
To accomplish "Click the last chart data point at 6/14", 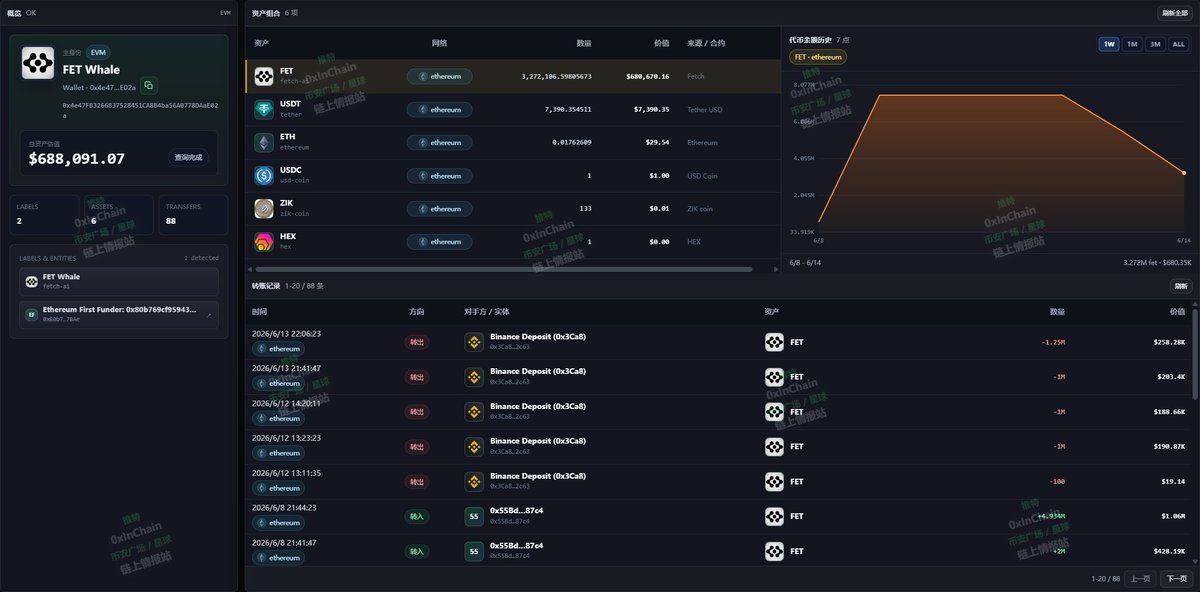I will (x=1184, y=173).
